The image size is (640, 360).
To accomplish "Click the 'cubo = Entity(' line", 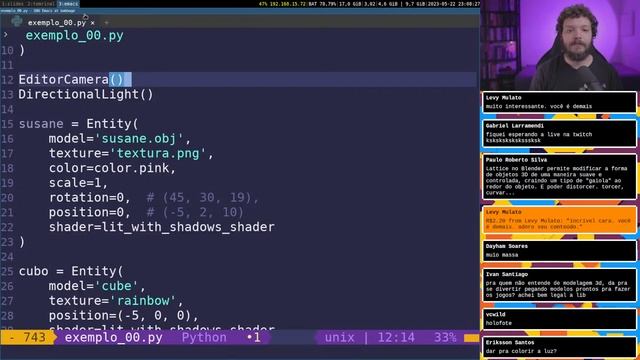I will click(x=71, y=271).
